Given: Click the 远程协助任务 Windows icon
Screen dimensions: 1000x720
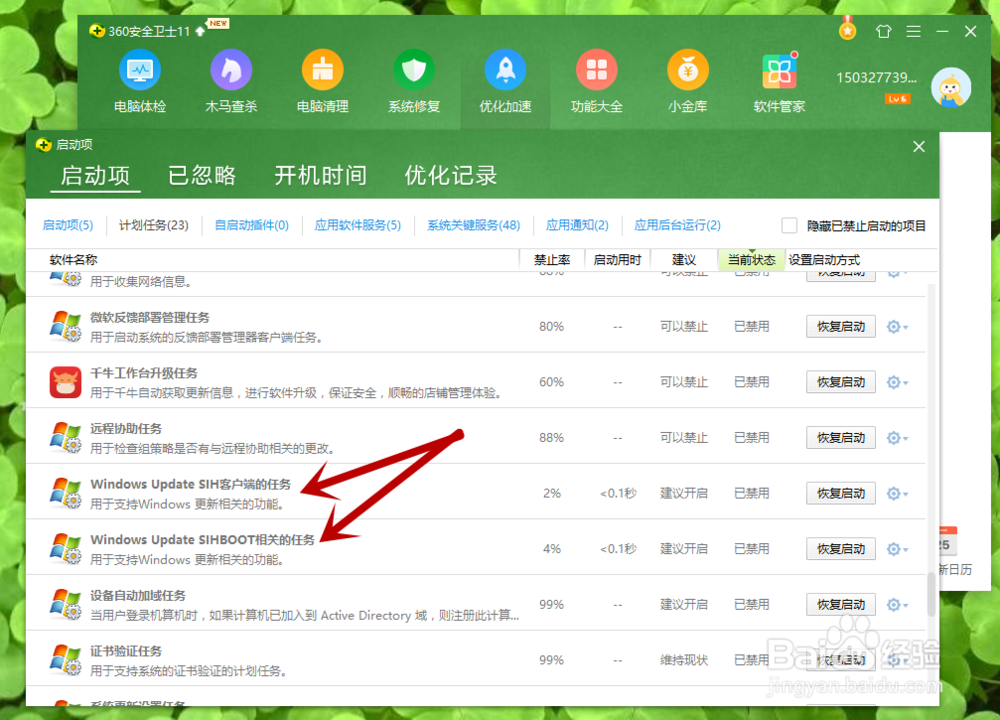Looking at the screenshot, I should coord(66,437).
